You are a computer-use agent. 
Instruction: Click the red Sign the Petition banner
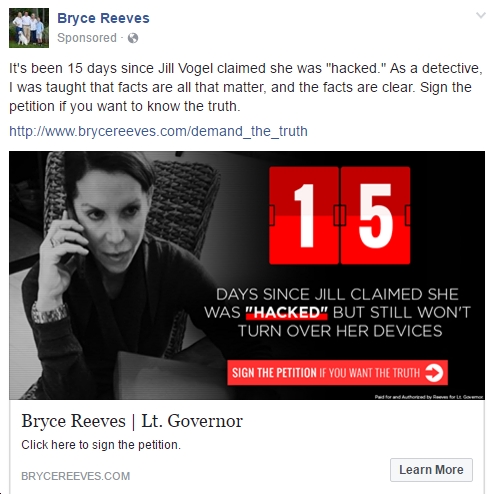click(337, 373)
